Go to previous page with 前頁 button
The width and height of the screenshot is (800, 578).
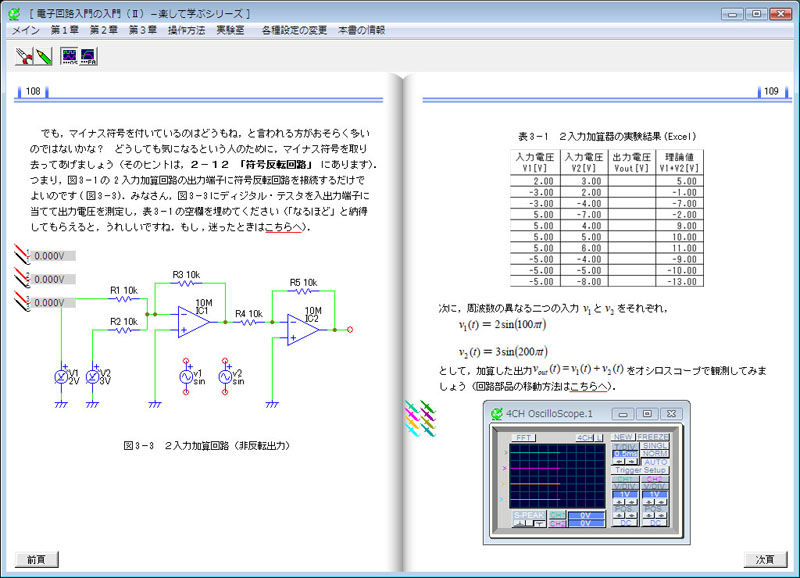(x=37, y=559)
